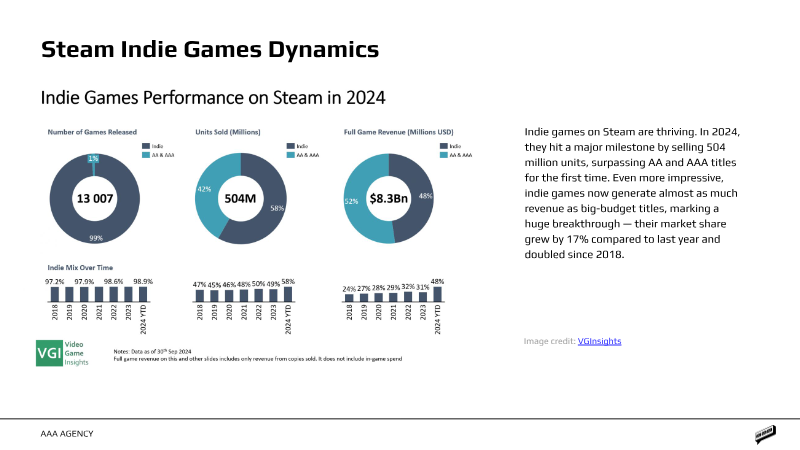The width and height of the screenshot is (800, 450).
Task: Click the AA & AAA legend swatch under Units Sold
Action: (288, 155)
